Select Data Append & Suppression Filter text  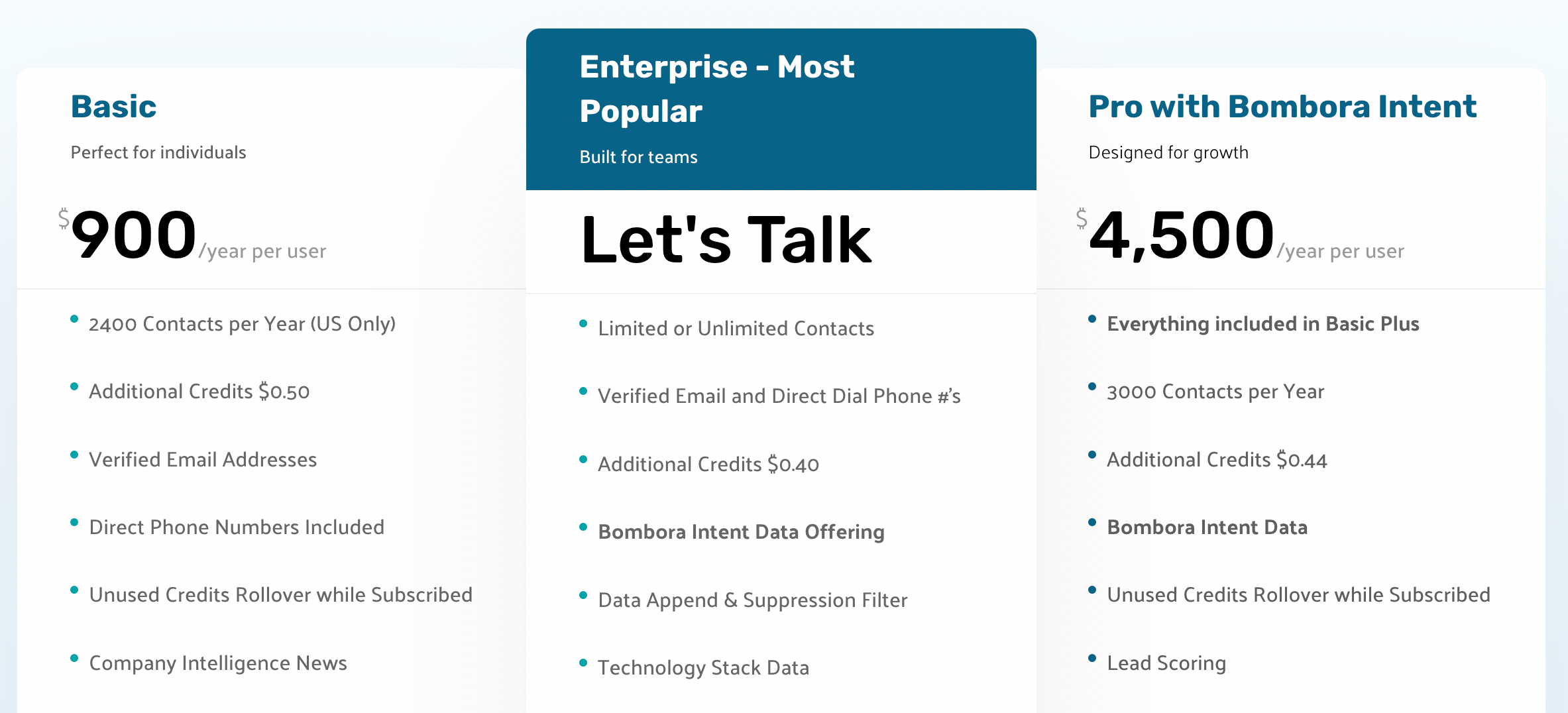(752, 600)
